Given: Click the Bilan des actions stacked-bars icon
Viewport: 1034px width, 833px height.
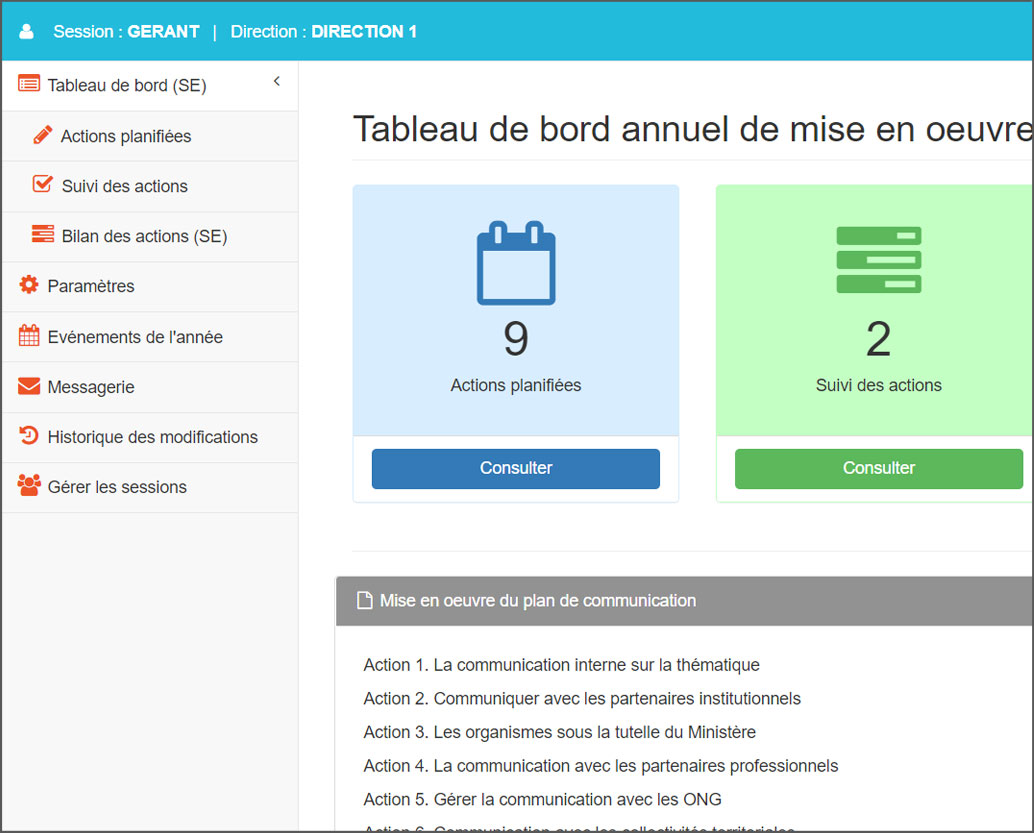Looking at the screenshot, I should pos(43,234).
